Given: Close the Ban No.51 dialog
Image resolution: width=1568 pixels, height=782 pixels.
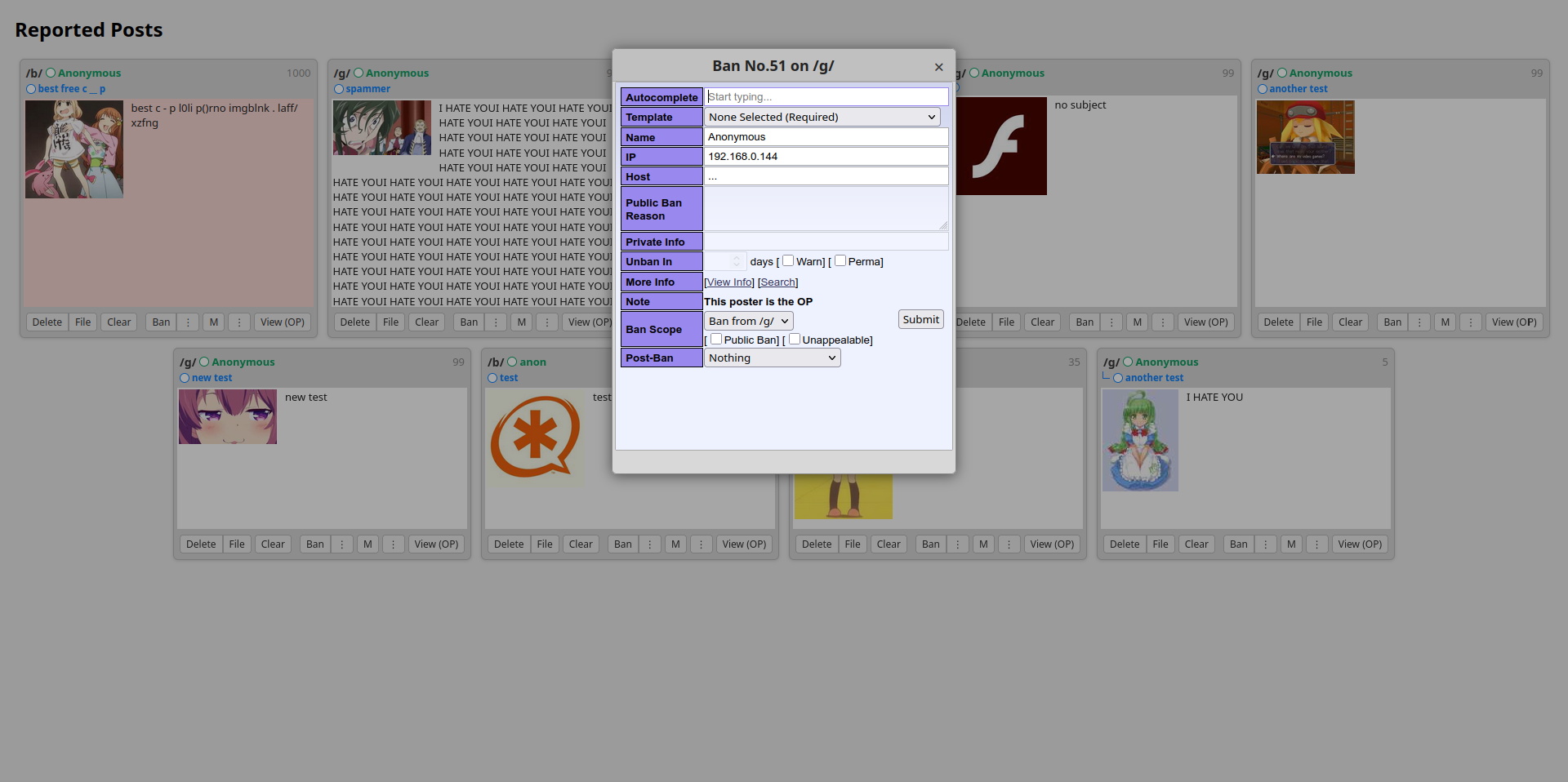Looking at the screenshot, I should coord(938,67).
